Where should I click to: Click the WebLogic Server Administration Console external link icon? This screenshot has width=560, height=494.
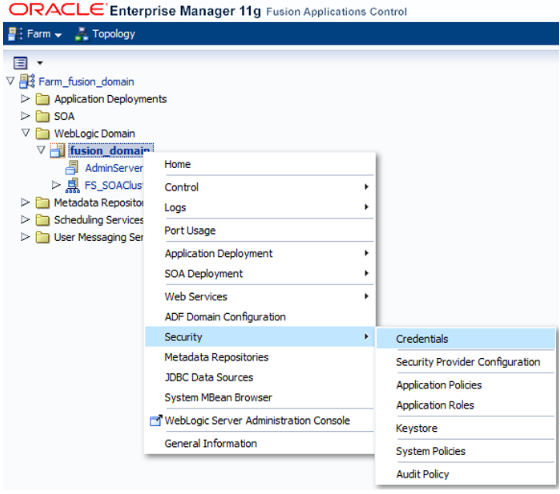click(156, 420)
